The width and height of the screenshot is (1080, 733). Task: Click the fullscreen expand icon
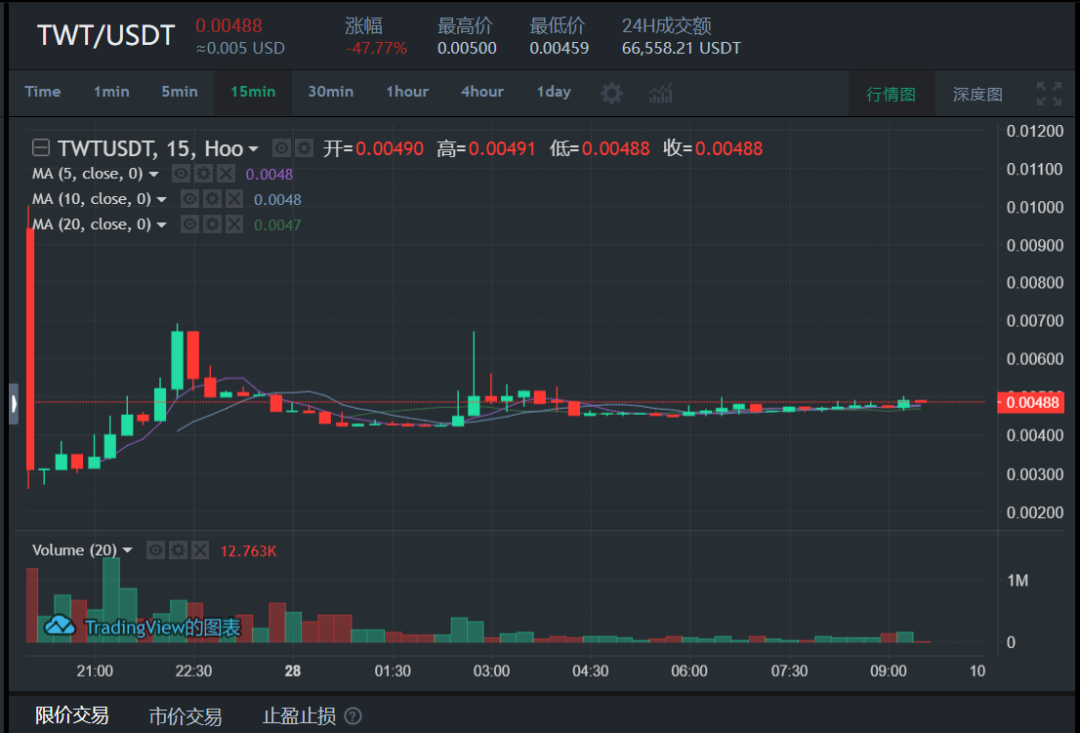tap(1049, 92)
